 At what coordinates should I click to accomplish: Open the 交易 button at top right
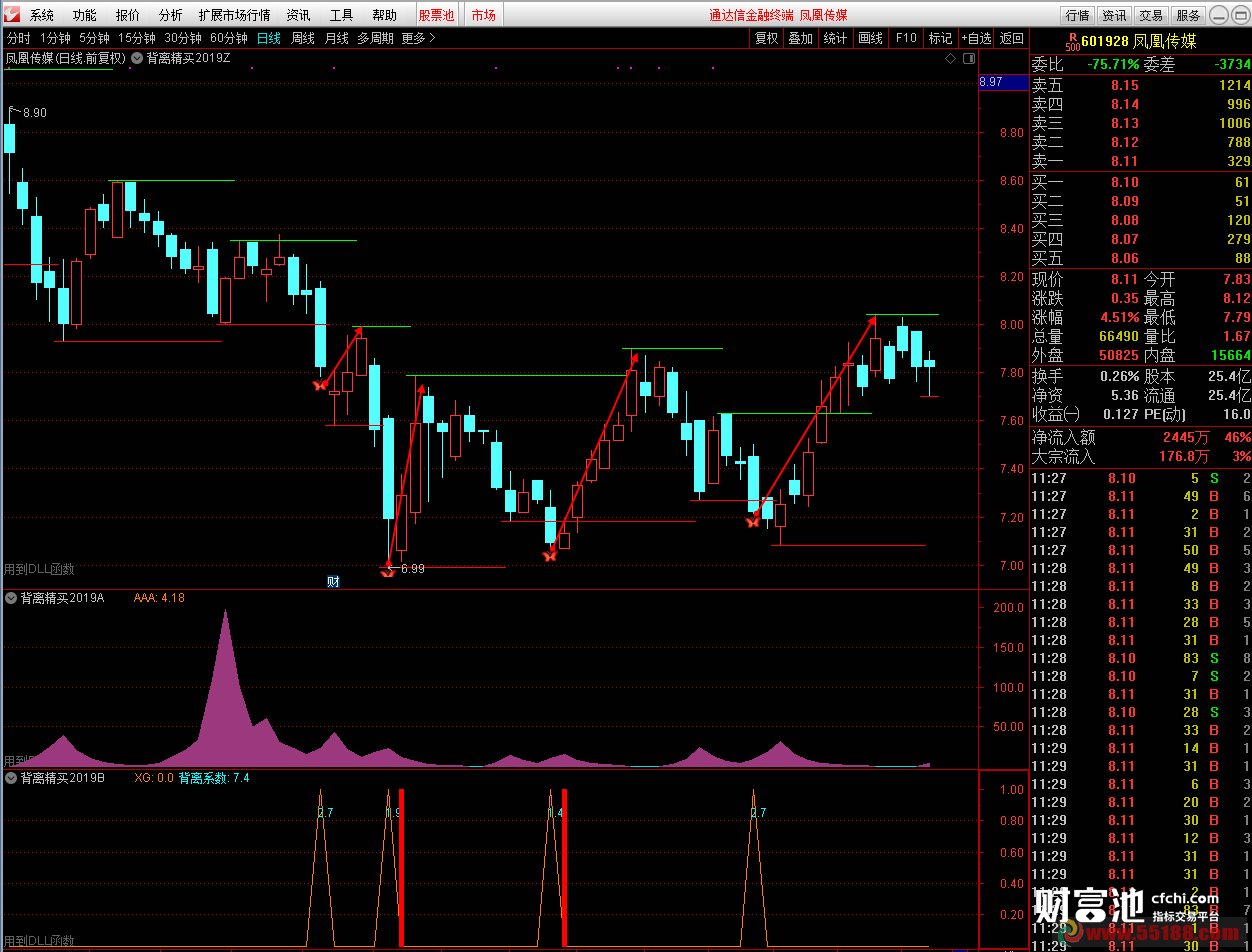(1151, 15)
